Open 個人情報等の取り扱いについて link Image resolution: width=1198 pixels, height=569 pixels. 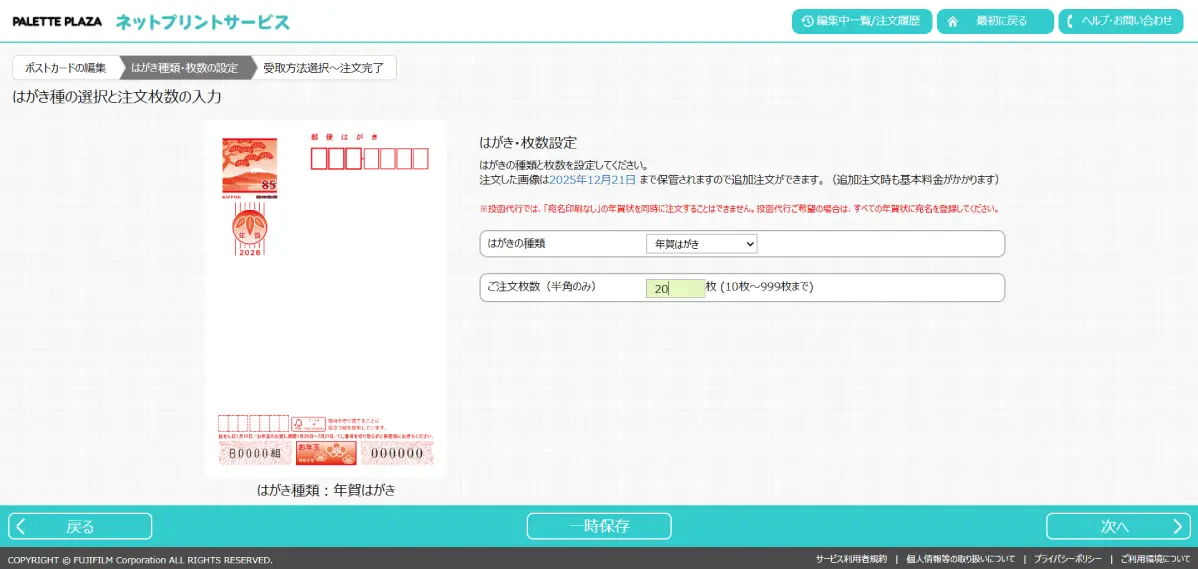960,560
